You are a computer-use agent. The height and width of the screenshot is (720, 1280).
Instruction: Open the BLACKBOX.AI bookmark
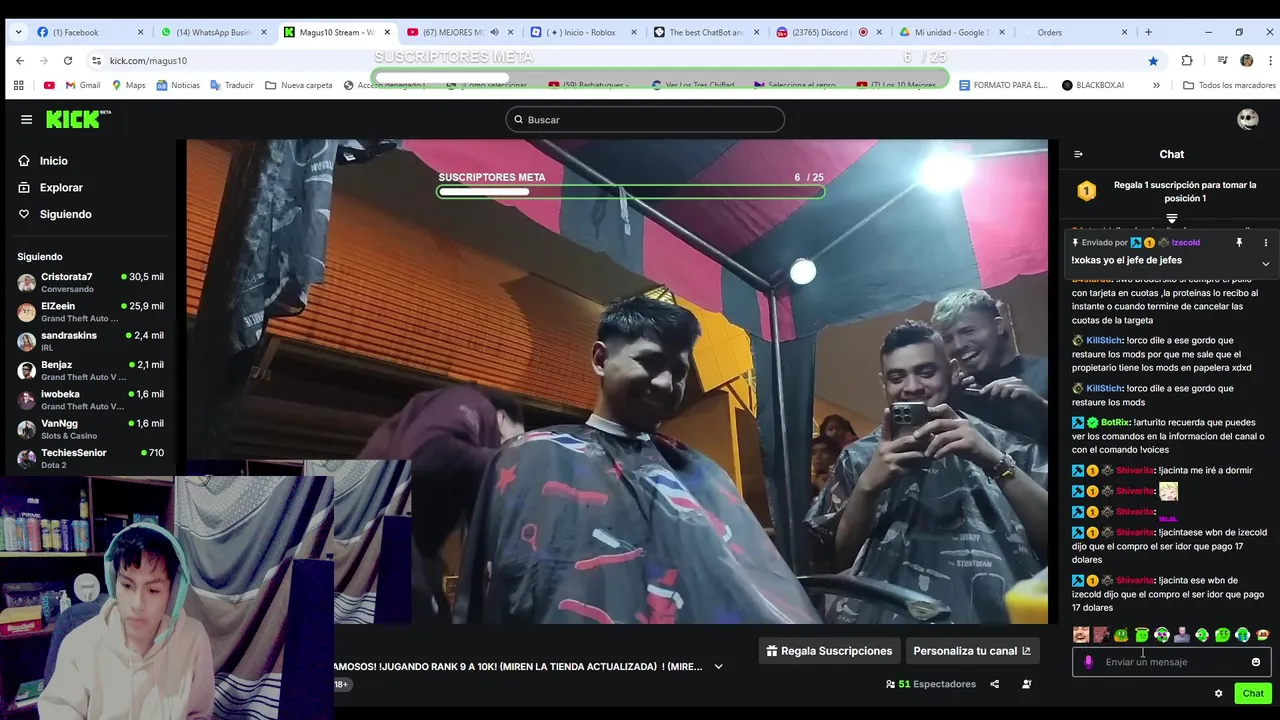1093,85
